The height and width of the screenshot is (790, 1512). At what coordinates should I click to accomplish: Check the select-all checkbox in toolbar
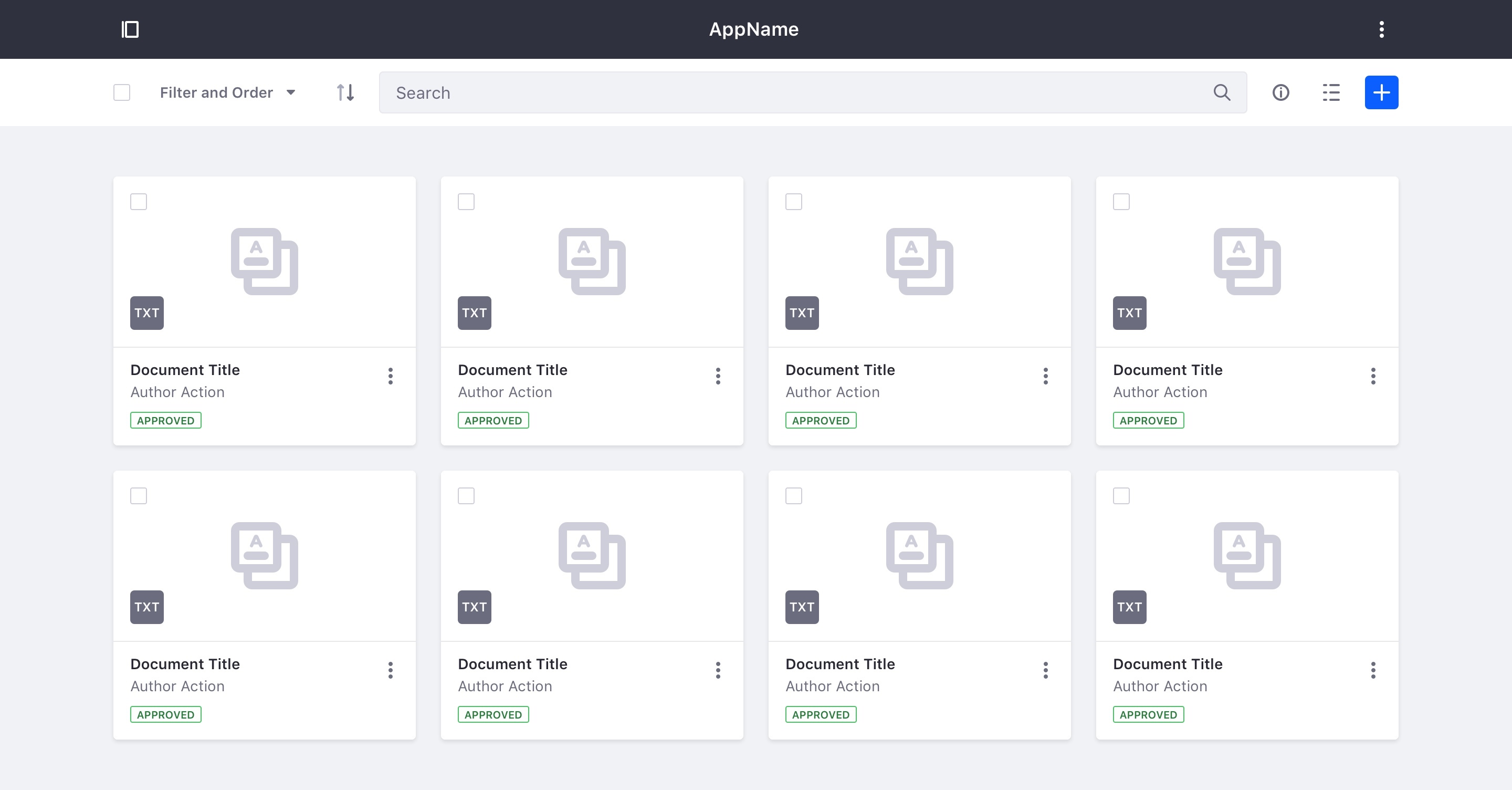point(121,92)
